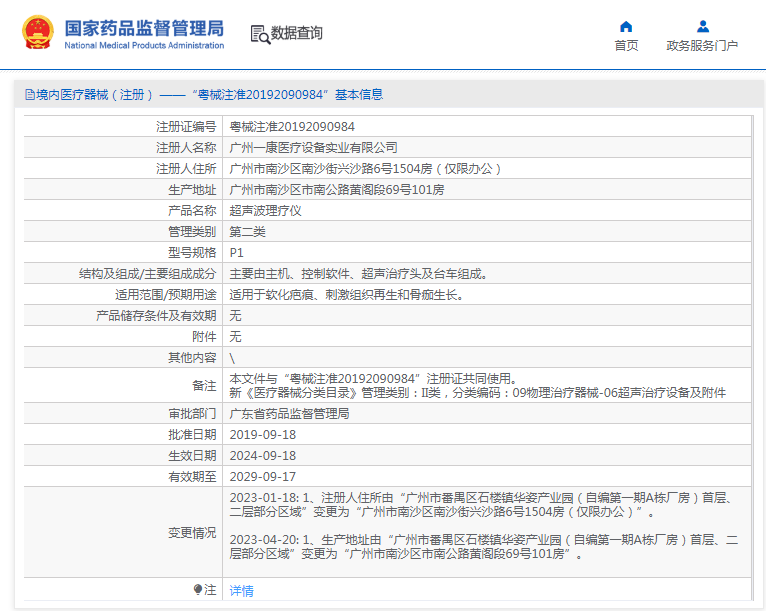
Task: Click the lightbulb icon beside 注
Action: [x=197, y=590]
